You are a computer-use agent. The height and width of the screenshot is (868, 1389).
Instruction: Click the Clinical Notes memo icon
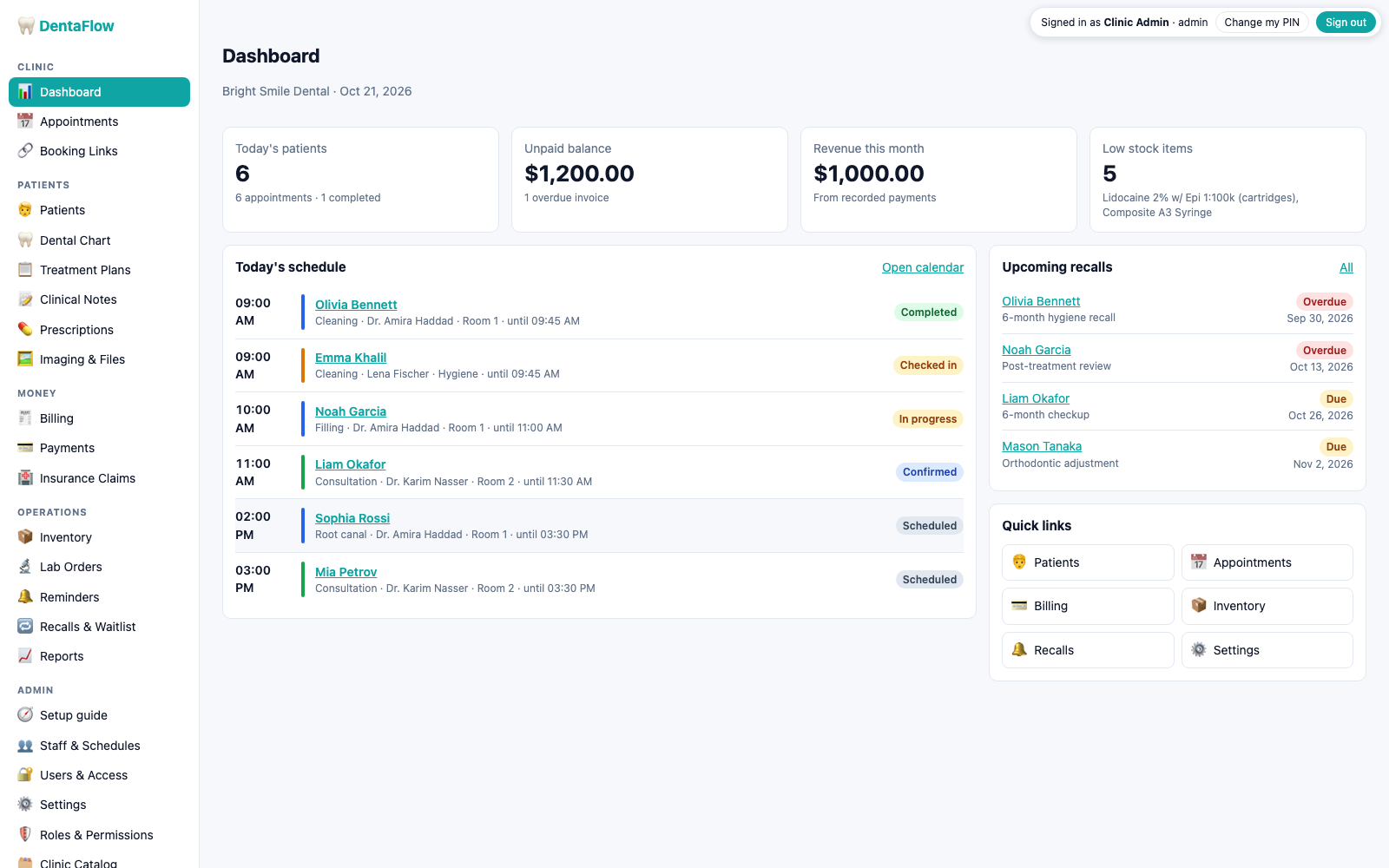coord(25,299)
